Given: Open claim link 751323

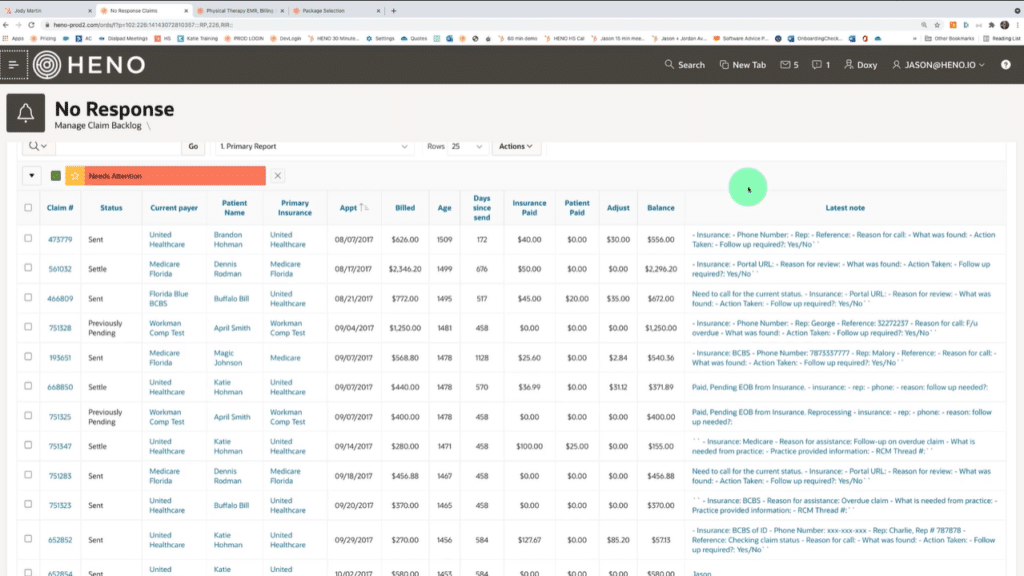Looking at the screenshot, I should point(60,505).
